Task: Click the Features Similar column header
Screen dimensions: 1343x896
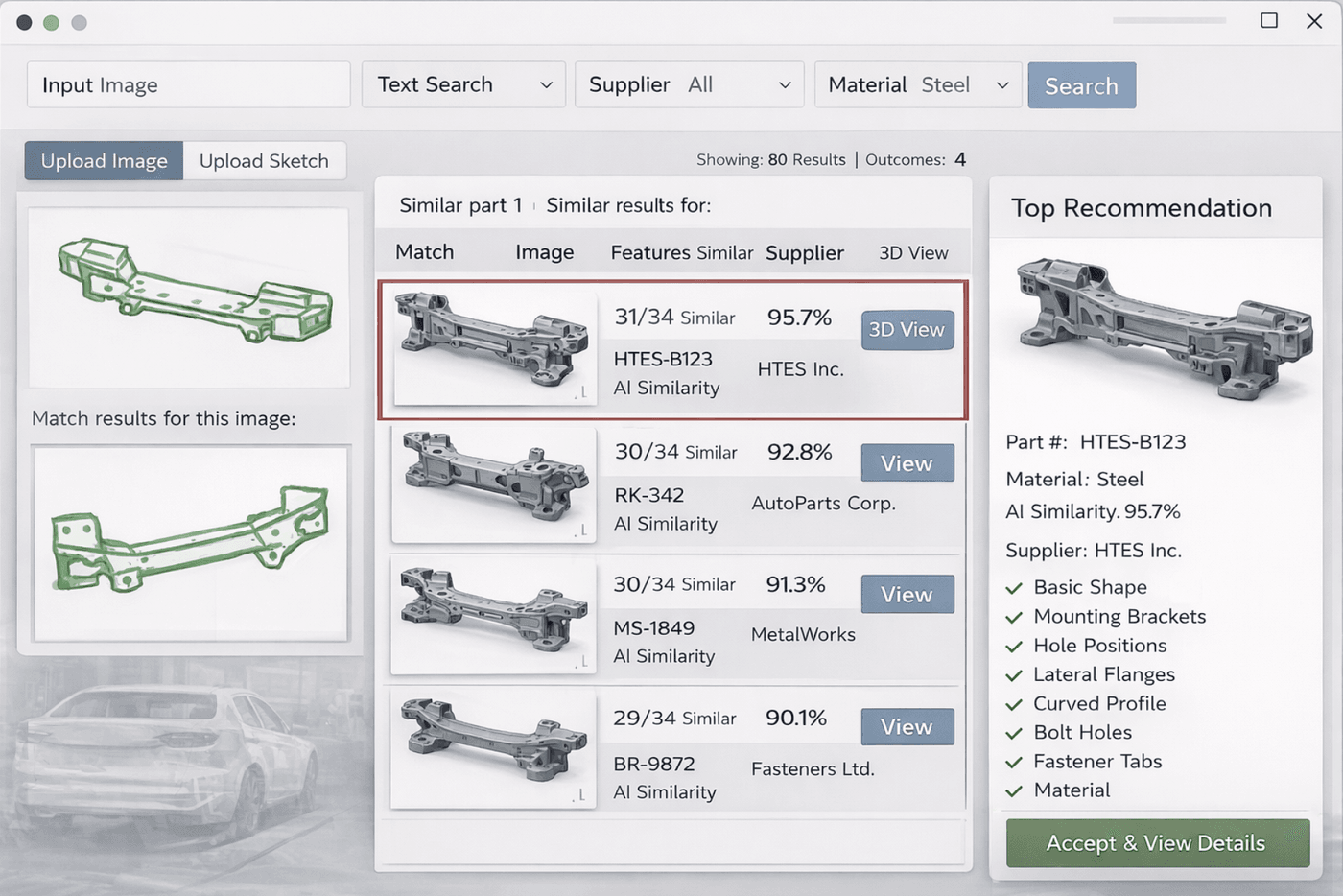Action: pyautogui.click(x=682, y=252)
